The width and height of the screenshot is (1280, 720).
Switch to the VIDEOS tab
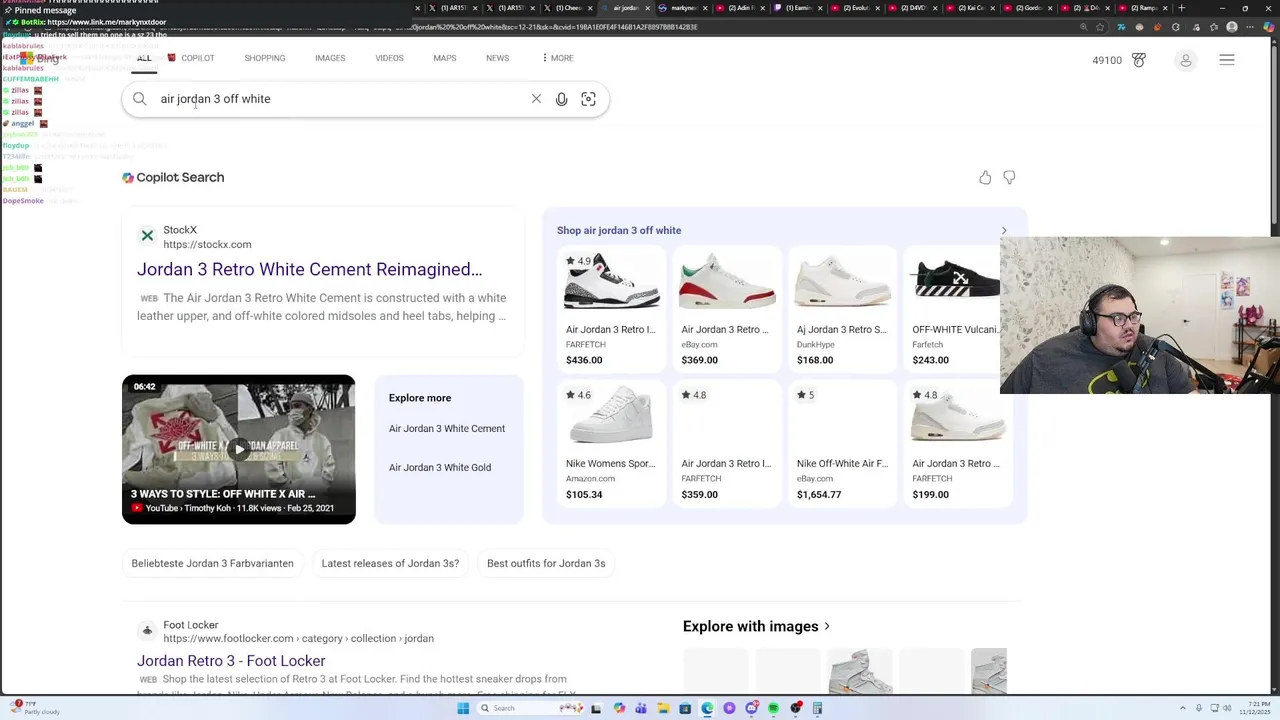pos(389,58)
